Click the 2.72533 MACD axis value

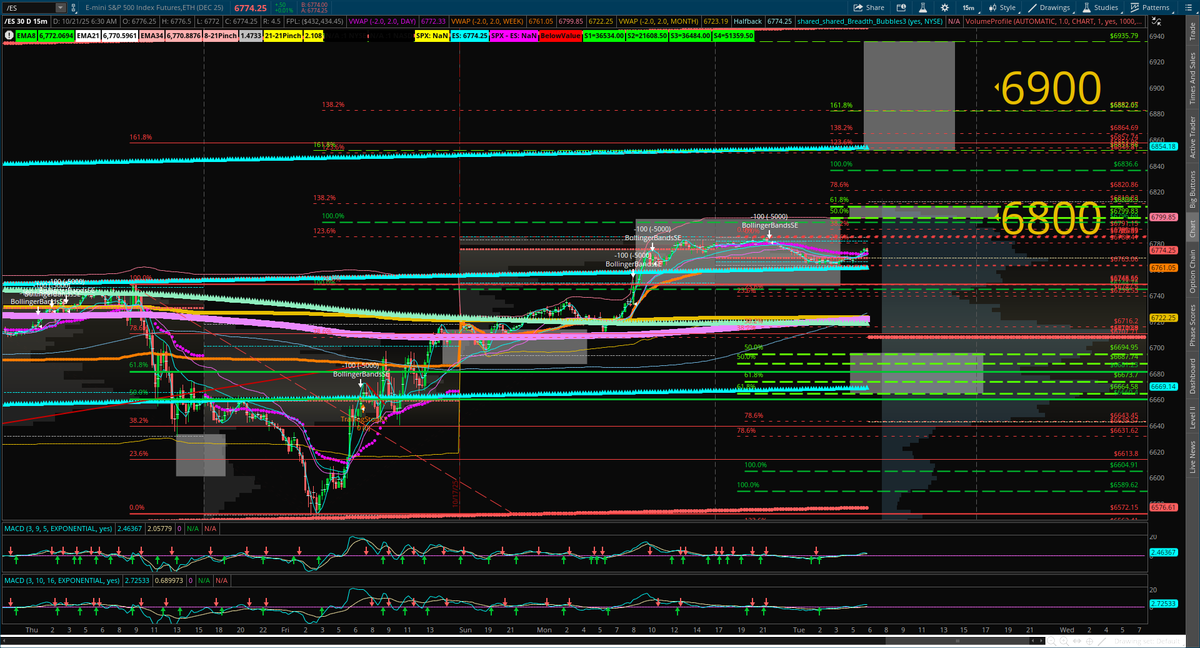tap(1162, 604)
